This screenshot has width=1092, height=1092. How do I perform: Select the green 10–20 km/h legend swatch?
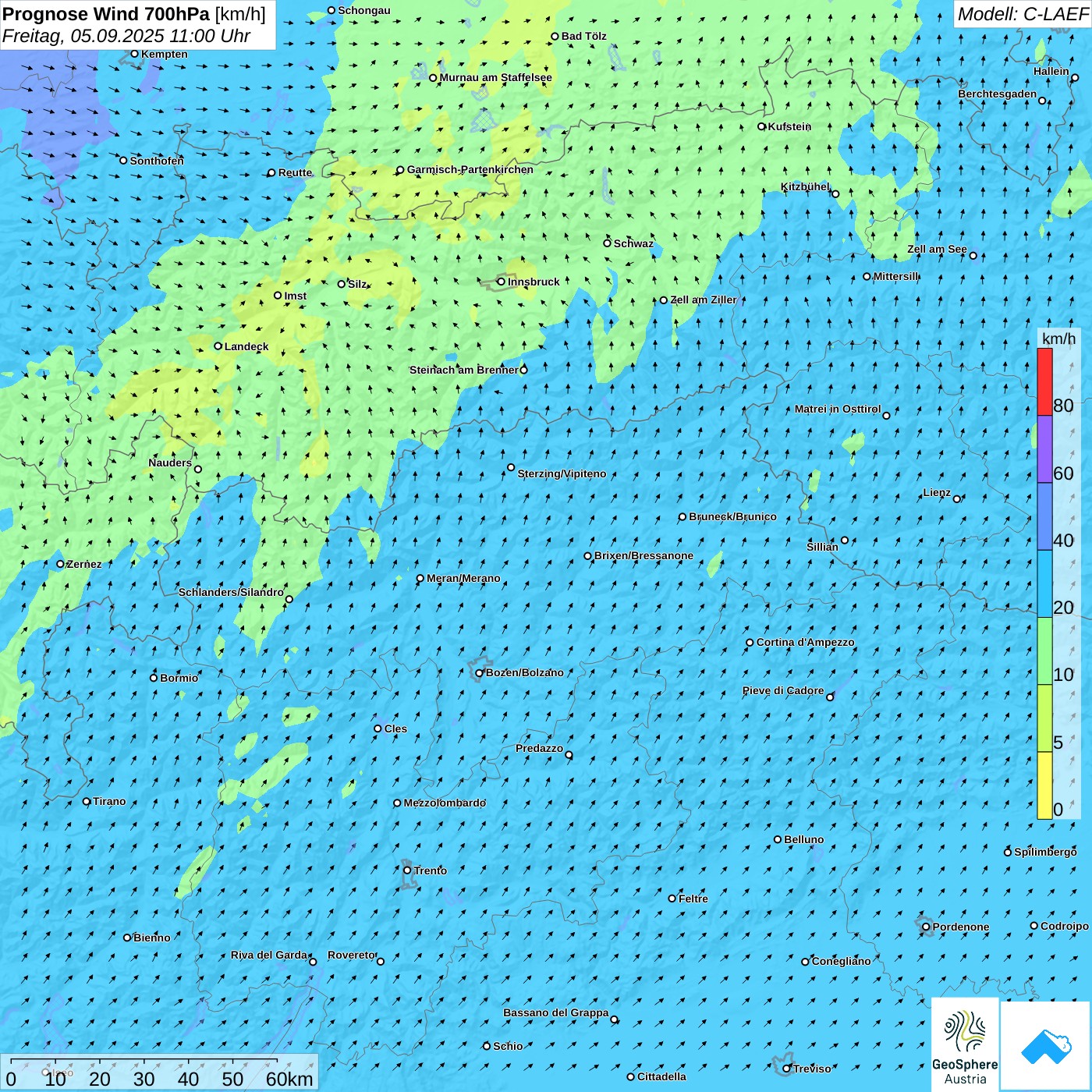coord(1044,651)
